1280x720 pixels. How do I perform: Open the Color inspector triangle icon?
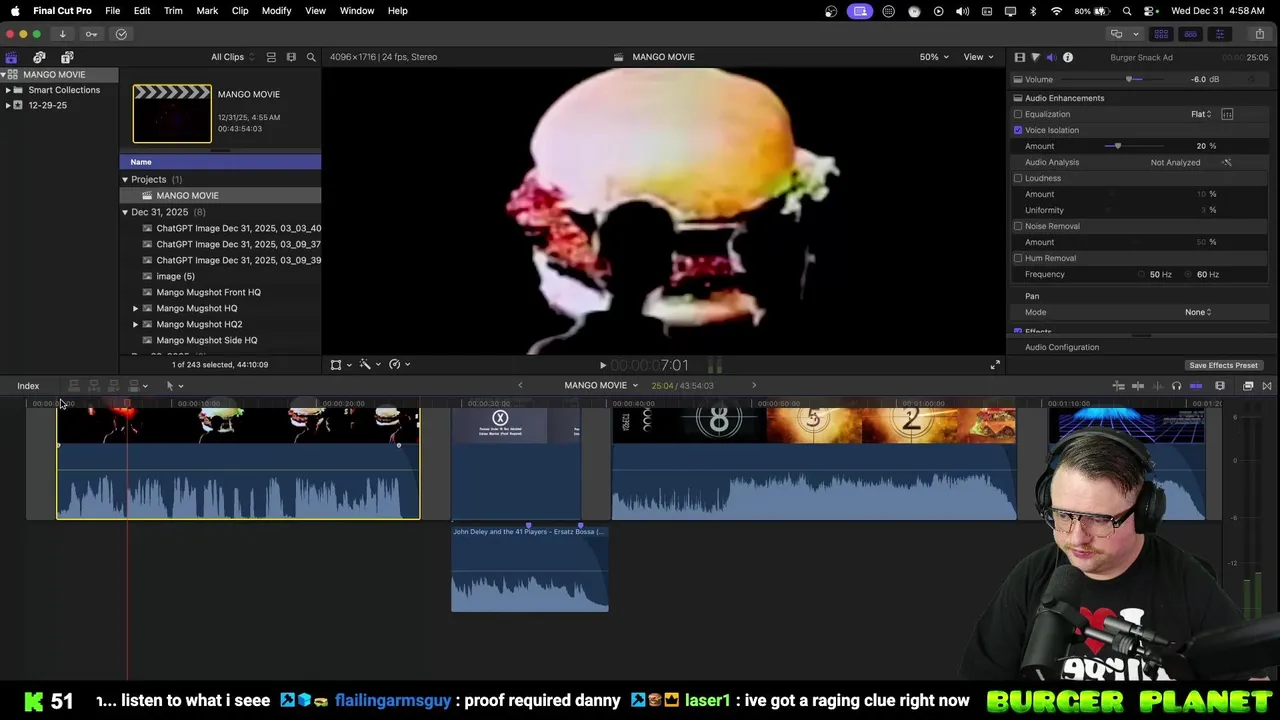[1035, 57]
